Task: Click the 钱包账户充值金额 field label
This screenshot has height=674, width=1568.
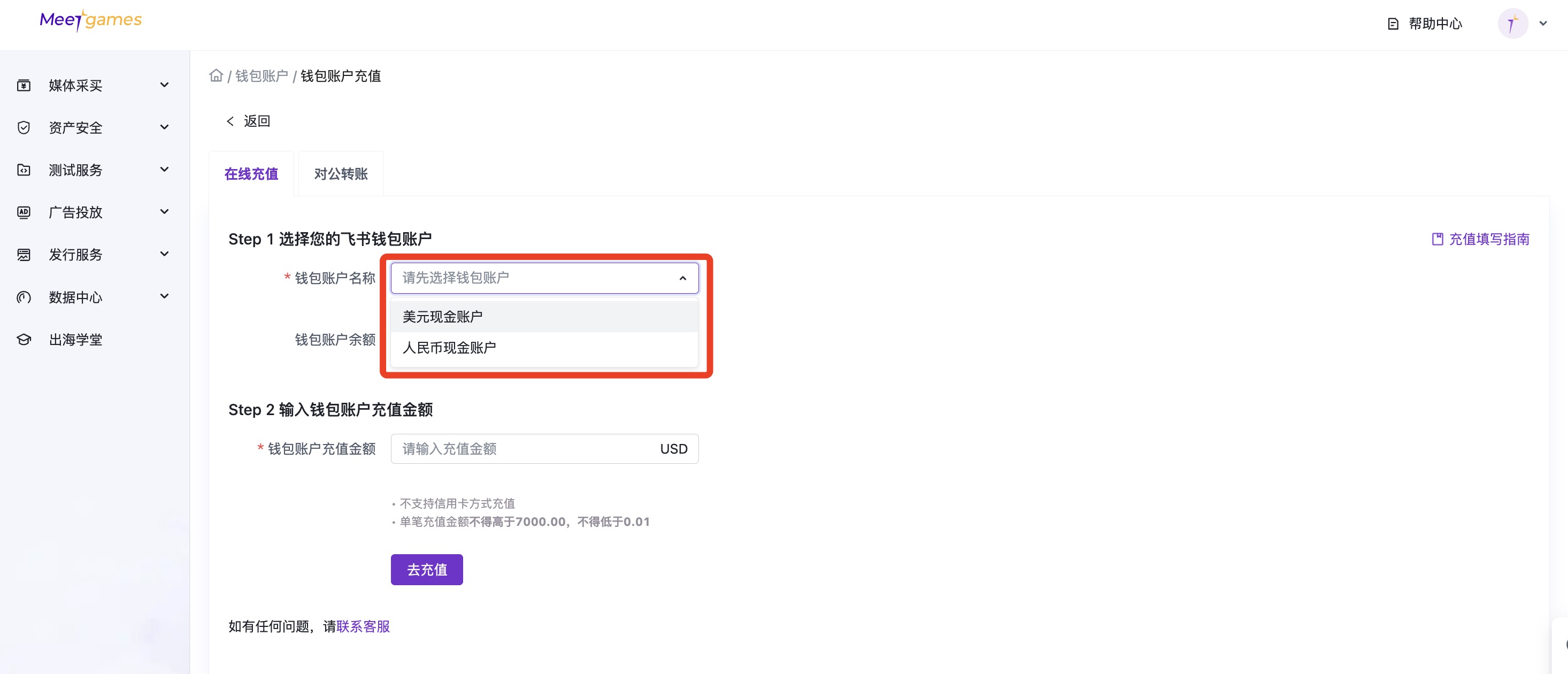Action: coord(321,449)
